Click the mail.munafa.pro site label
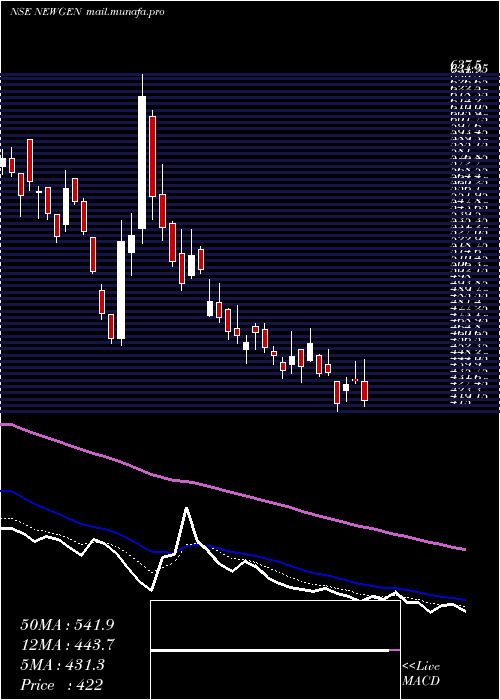Viewport: 500px width, 700px height. coord(125,12)
